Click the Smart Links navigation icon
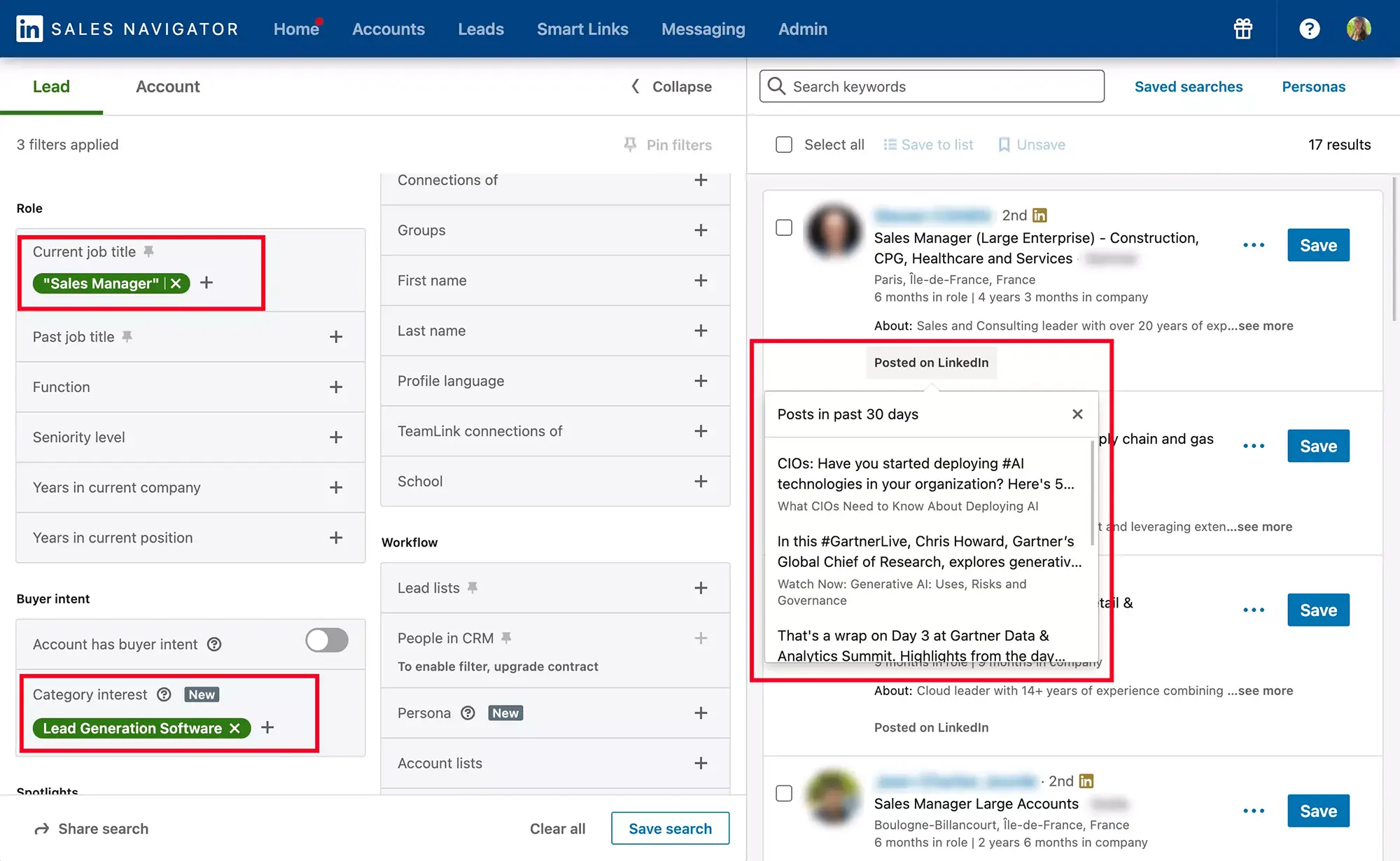Screen dimensions: 1400x861 click(x=583, y=28)
